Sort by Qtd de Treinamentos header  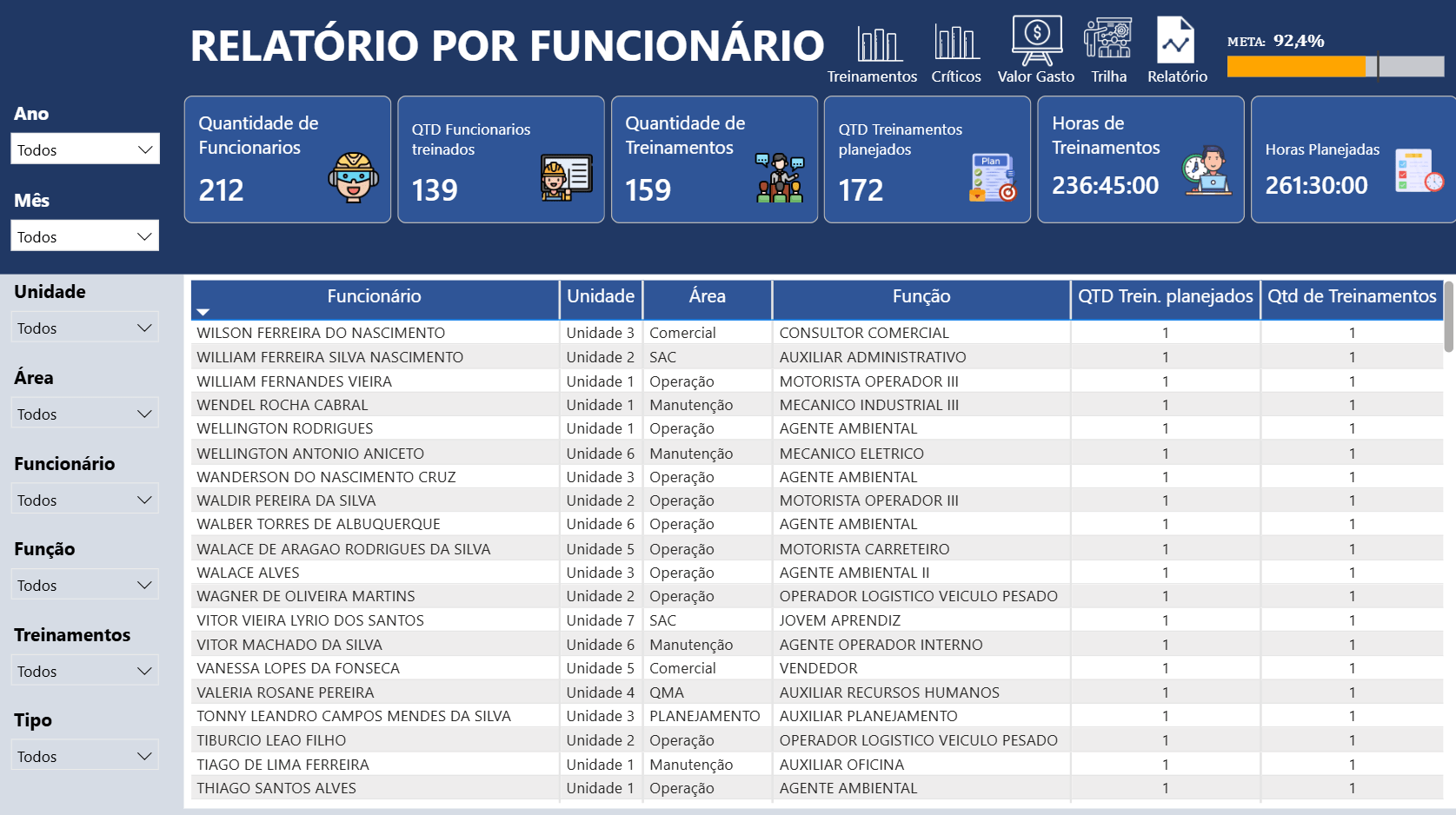click(1351, 296)
